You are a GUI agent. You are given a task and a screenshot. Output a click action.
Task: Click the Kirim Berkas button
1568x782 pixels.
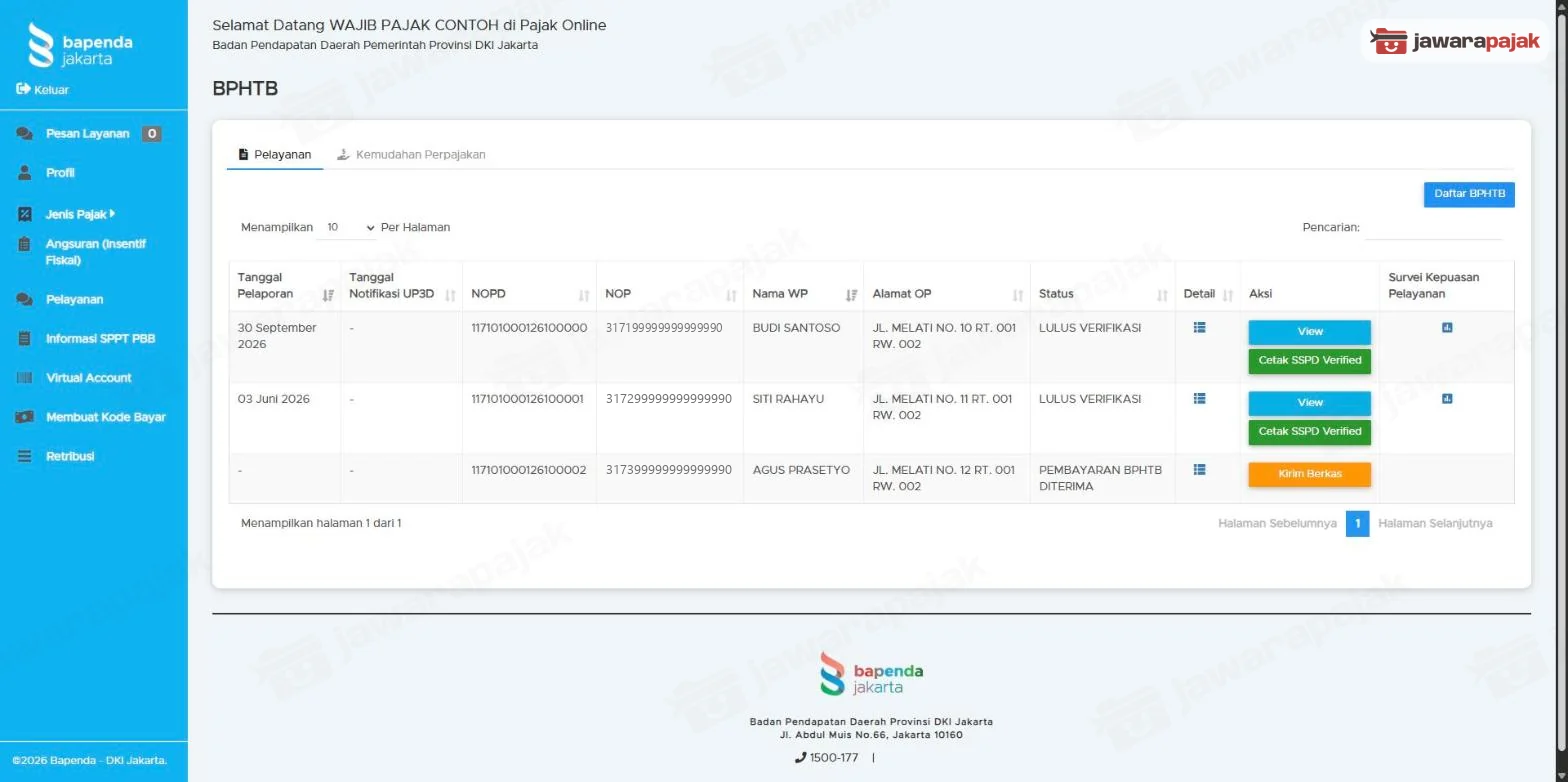click(x=1309, y=474)
